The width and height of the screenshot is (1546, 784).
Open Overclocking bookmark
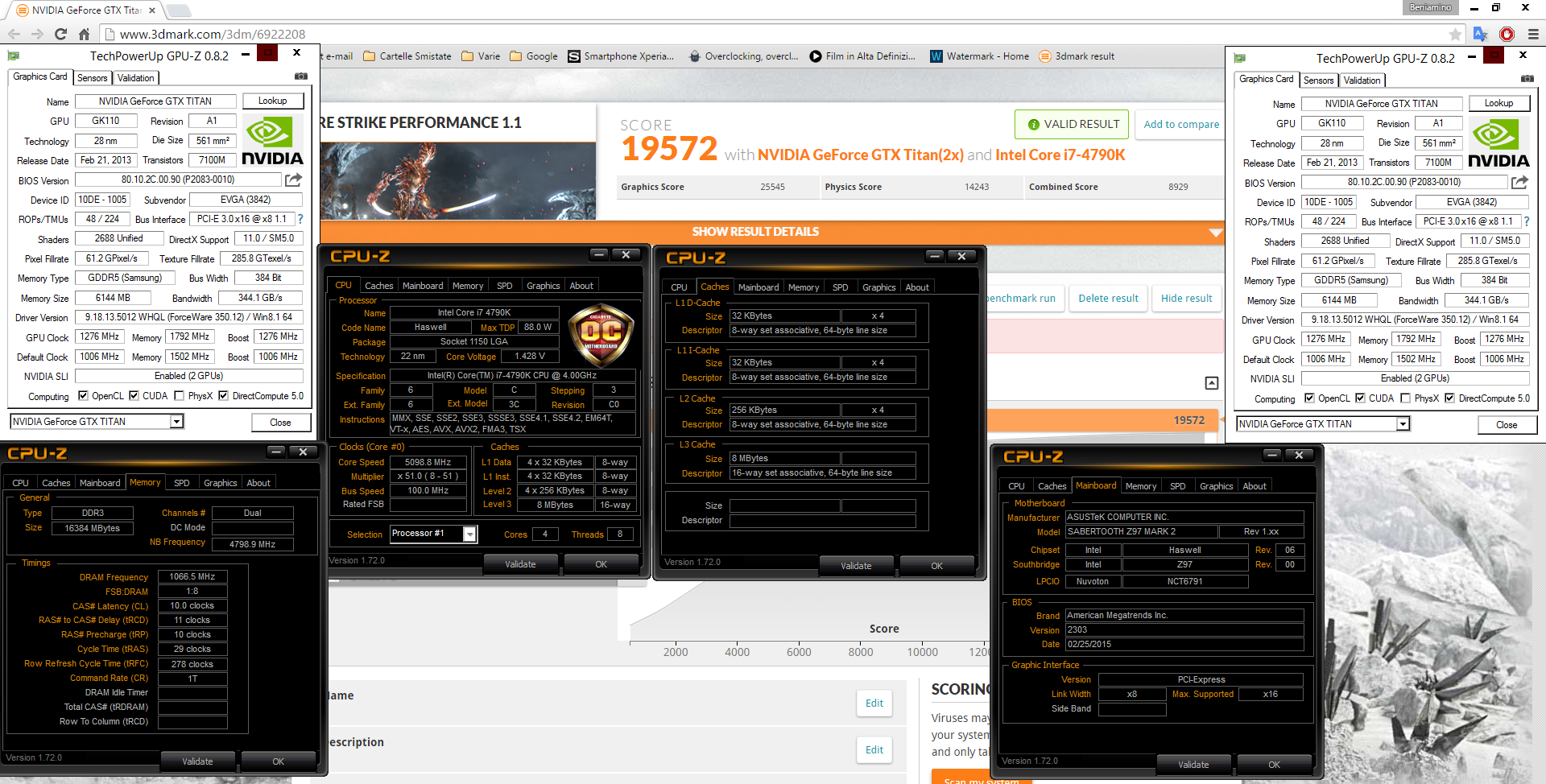[x=743, y=56]
